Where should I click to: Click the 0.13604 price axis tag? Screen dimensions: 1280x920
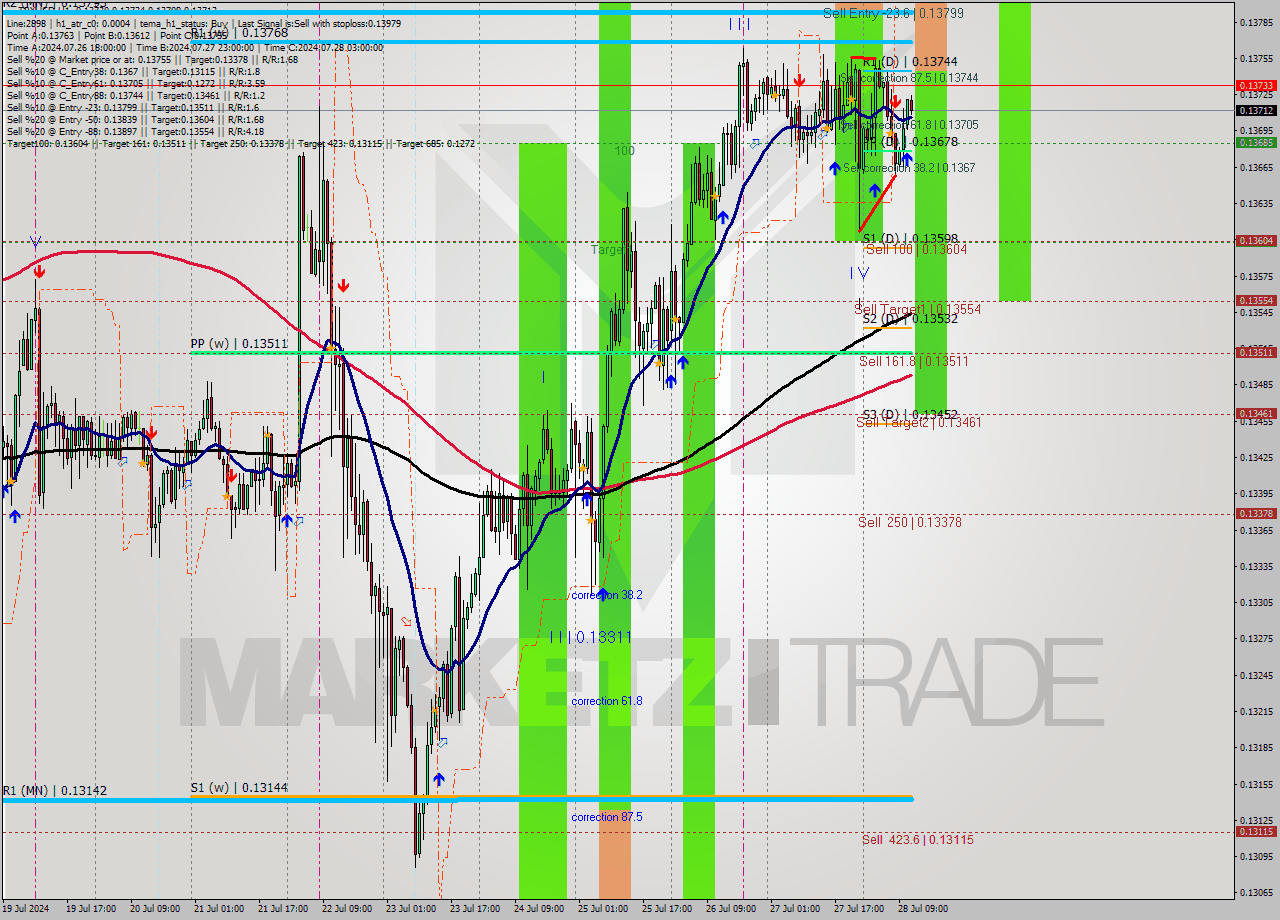(x=1256, y=241)
